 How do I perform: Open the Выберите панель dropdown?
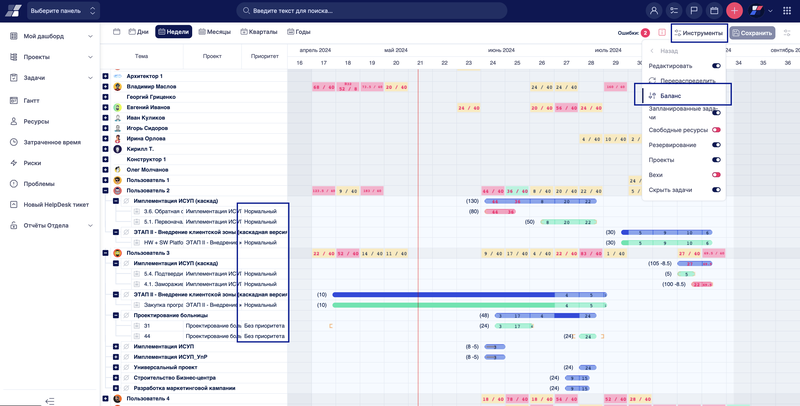point(60,11)
